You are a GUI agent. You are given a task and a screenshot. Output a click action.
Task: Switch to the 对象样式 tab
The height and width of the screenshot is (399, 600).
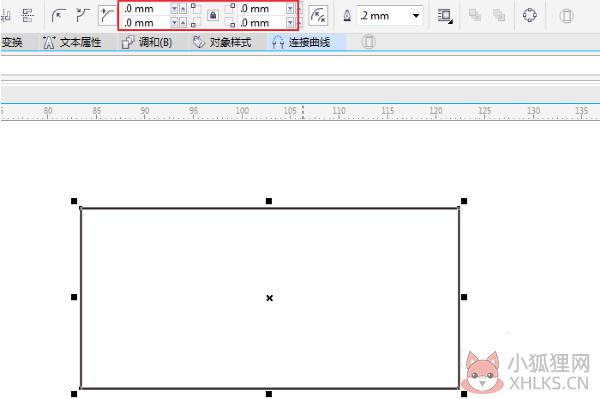pyautogui.click(x=222, y=42)
